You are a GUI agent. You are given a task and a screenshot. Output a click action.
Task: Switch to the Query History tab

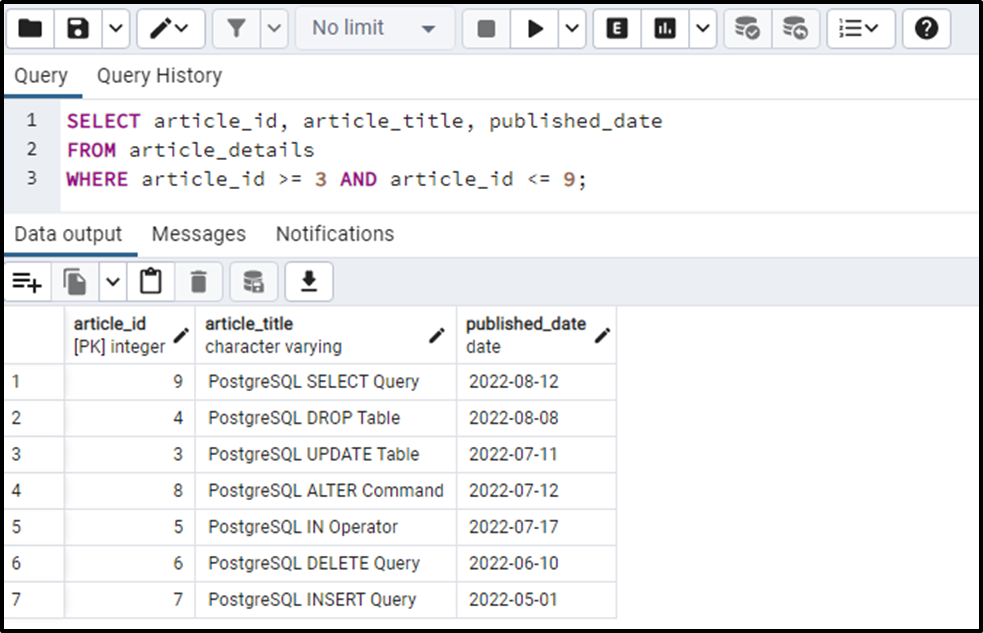159,76
